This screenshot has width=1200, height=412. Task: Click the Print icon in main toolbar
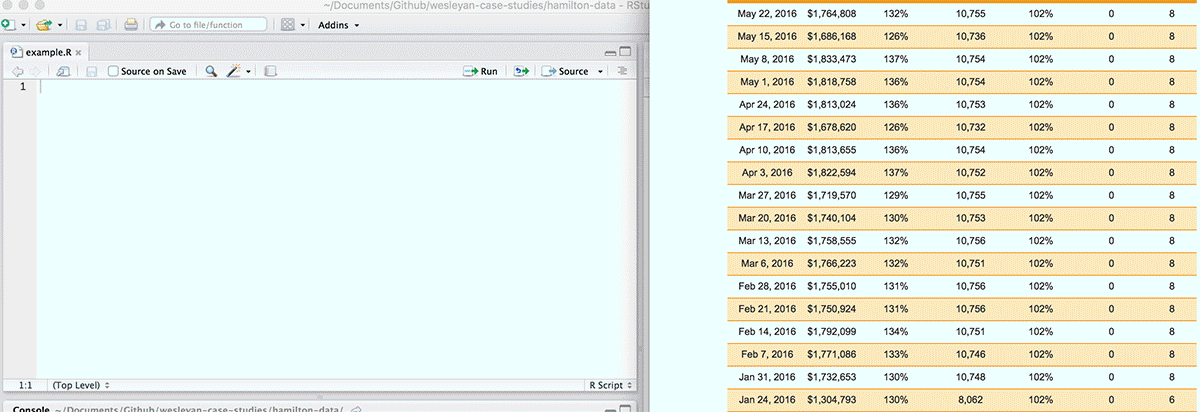click(x=131, y=24)
